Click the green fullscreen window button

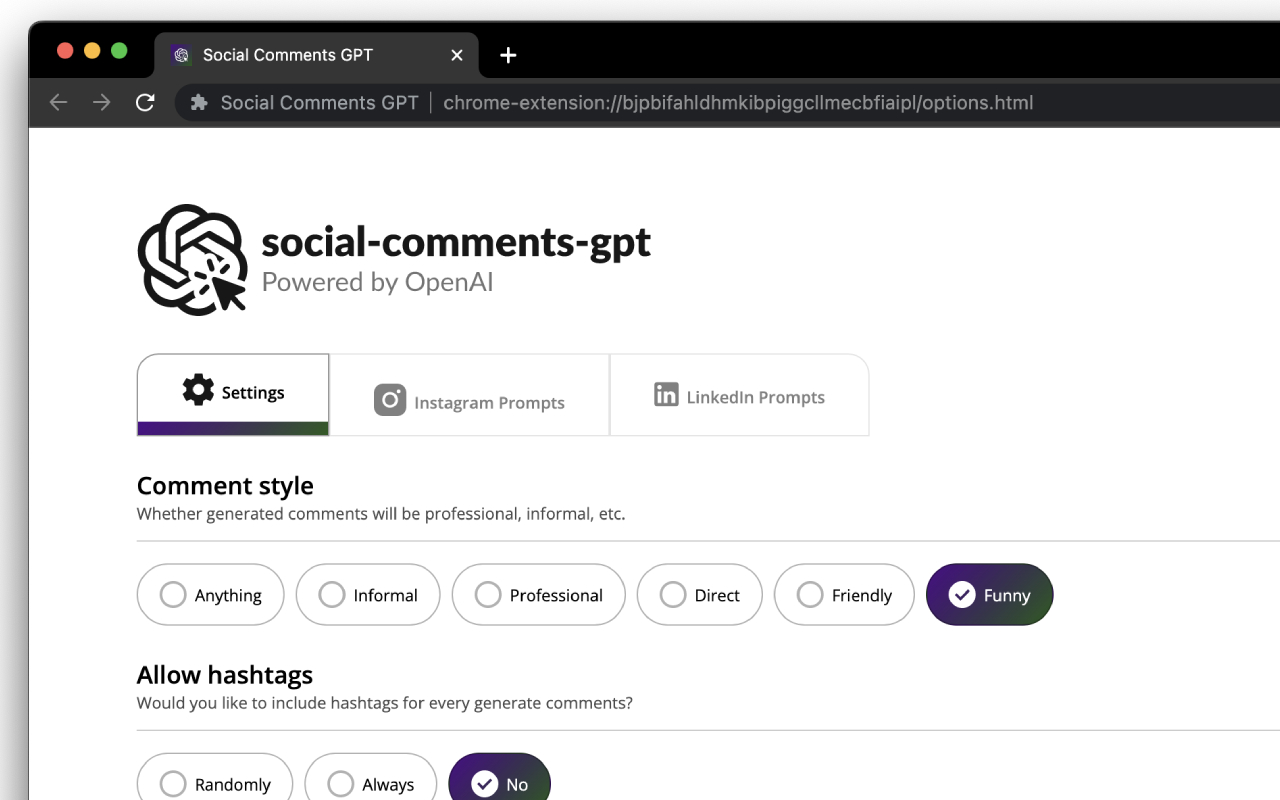[x=119, y=51]
